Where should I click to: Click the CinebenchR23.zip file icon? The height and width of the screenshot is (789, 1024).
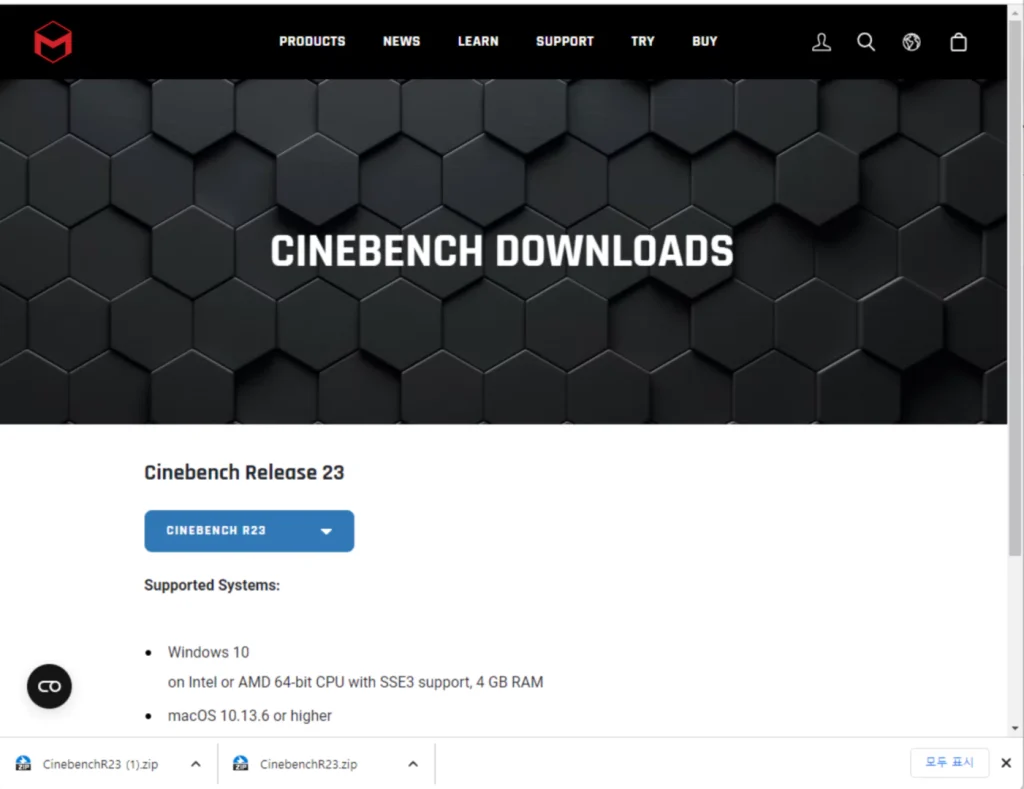(x=240, y=764)
